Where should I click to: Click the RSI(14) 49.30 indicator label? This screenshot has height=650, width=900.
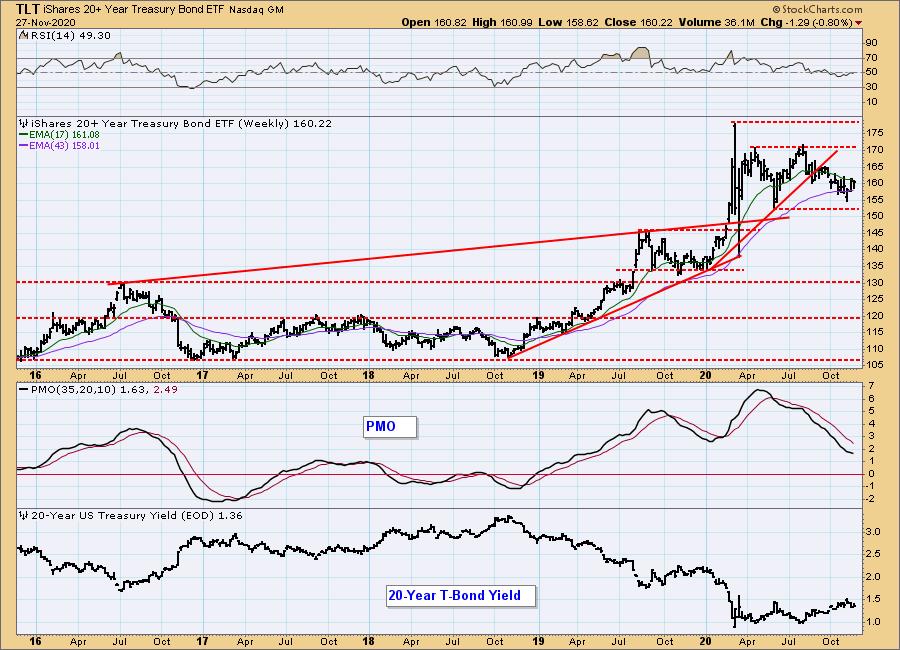coord(69,35)
